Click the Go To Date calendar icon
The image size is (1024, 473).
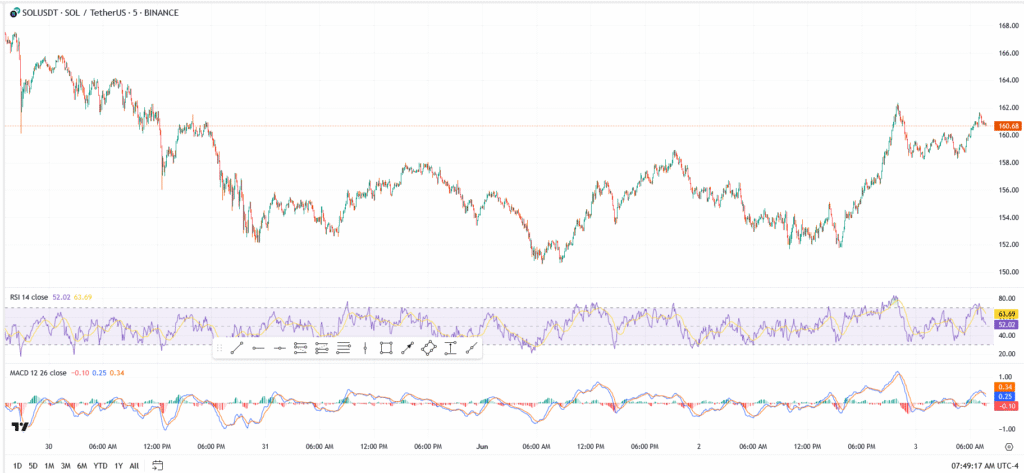tap(157, 465)
